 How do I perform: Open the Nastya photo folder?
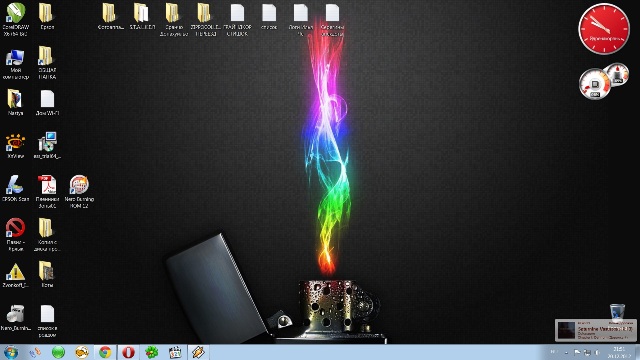point(16,102)
